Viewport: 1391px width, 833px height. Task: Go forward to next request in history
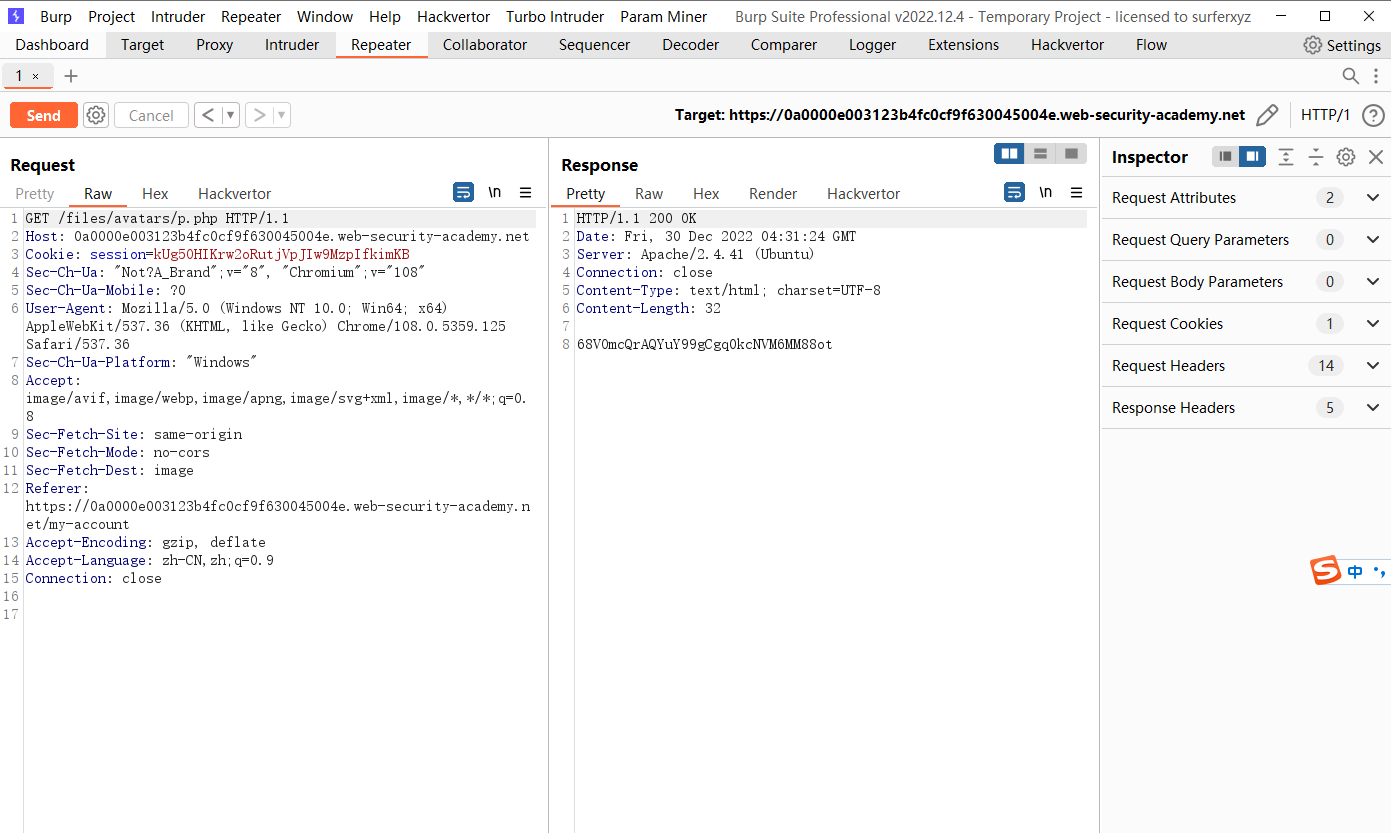259,115
